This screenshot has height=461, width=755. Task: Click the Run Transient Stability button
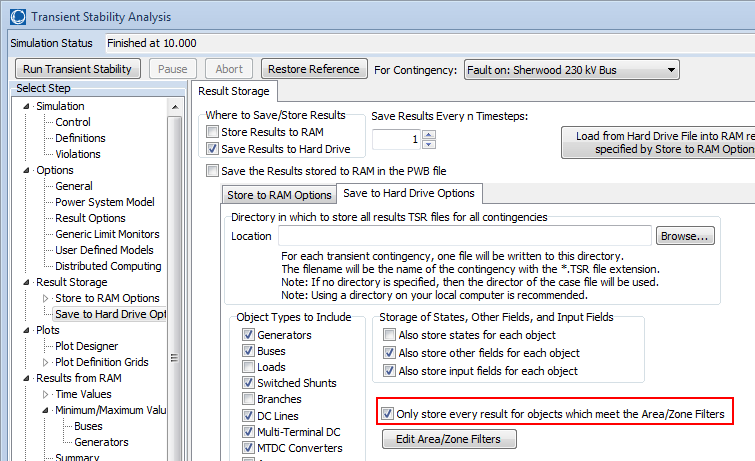(x=78, y=69)
